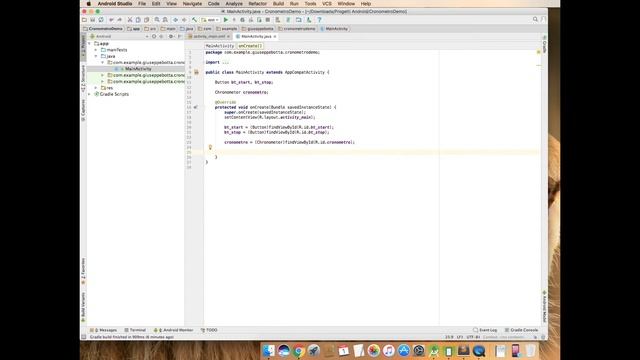This screenshot has height=360, width=640.
Task: Open the VCS menu
Action: [x=327, y=4]
